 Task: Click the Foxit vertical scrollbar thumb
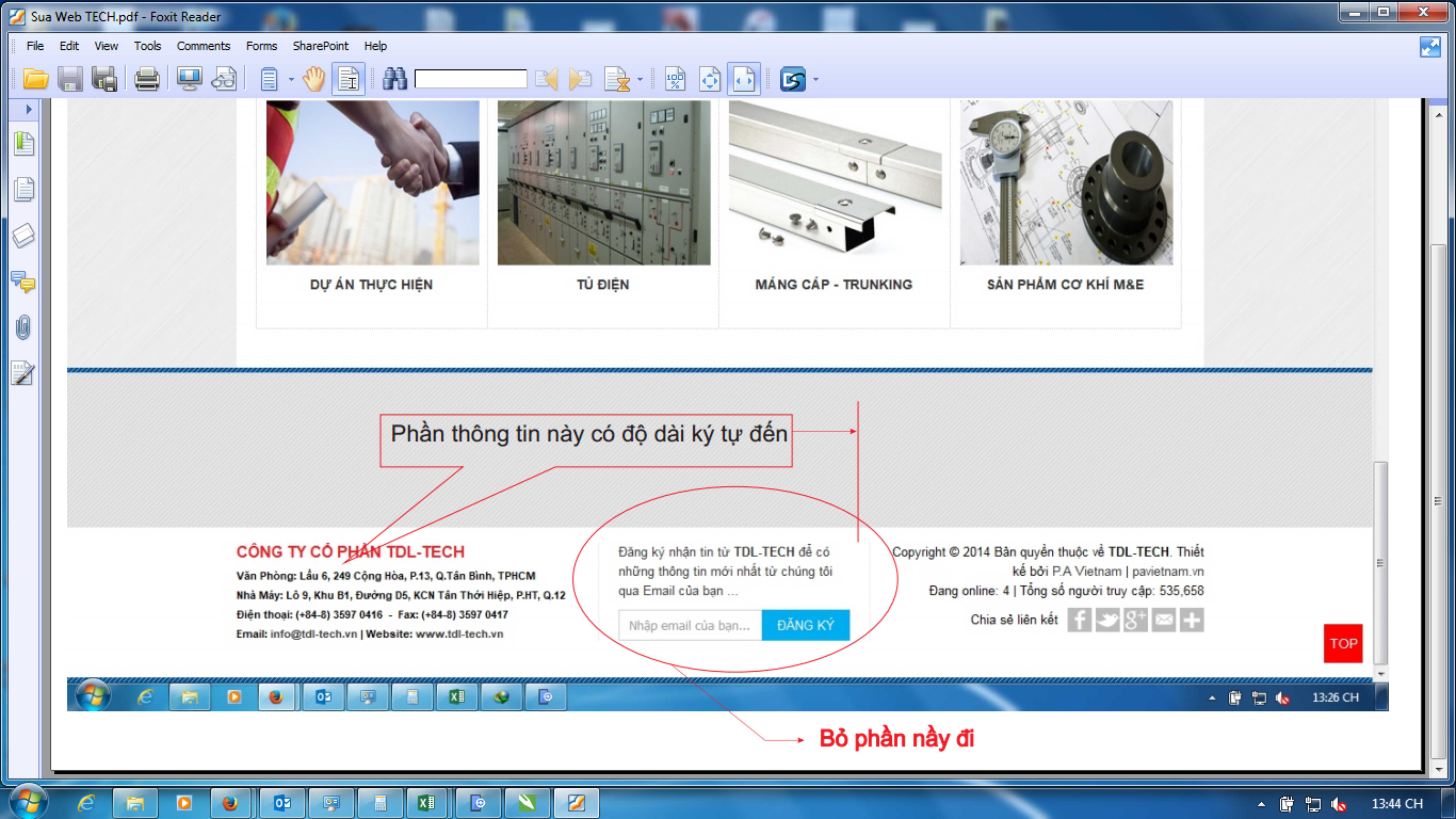pos(1439,501)
